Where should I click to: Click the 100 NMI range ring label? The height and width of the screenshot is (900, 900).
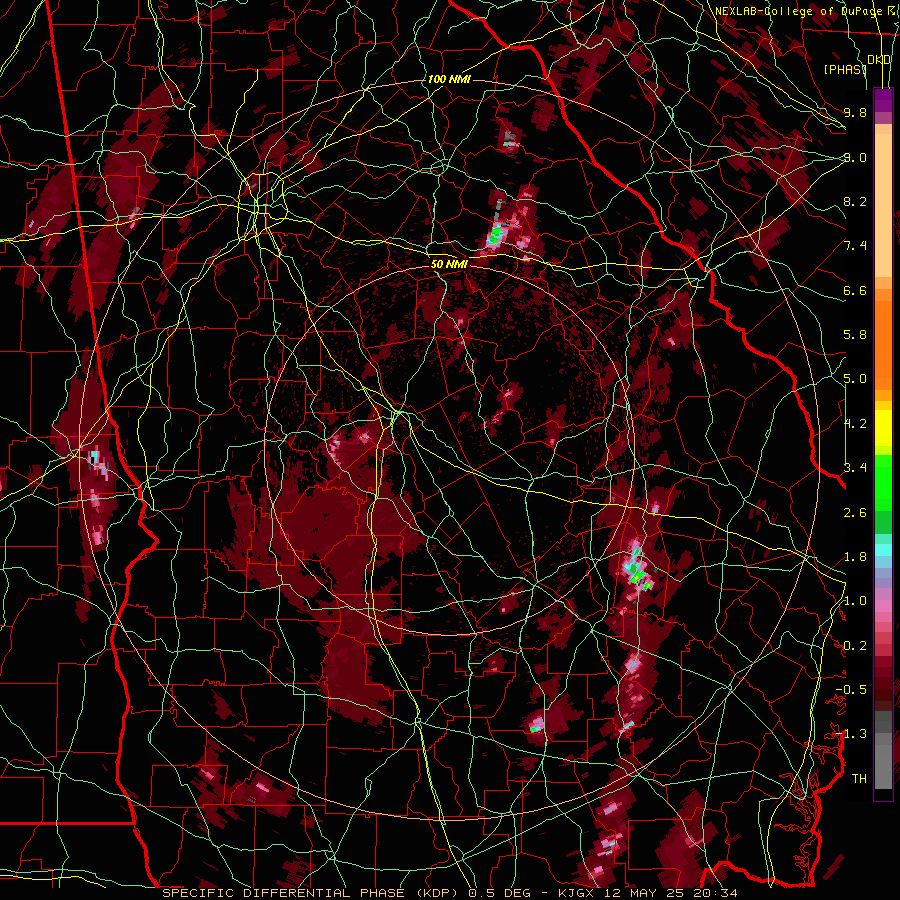pyautogui.click(x=449, y=79)
